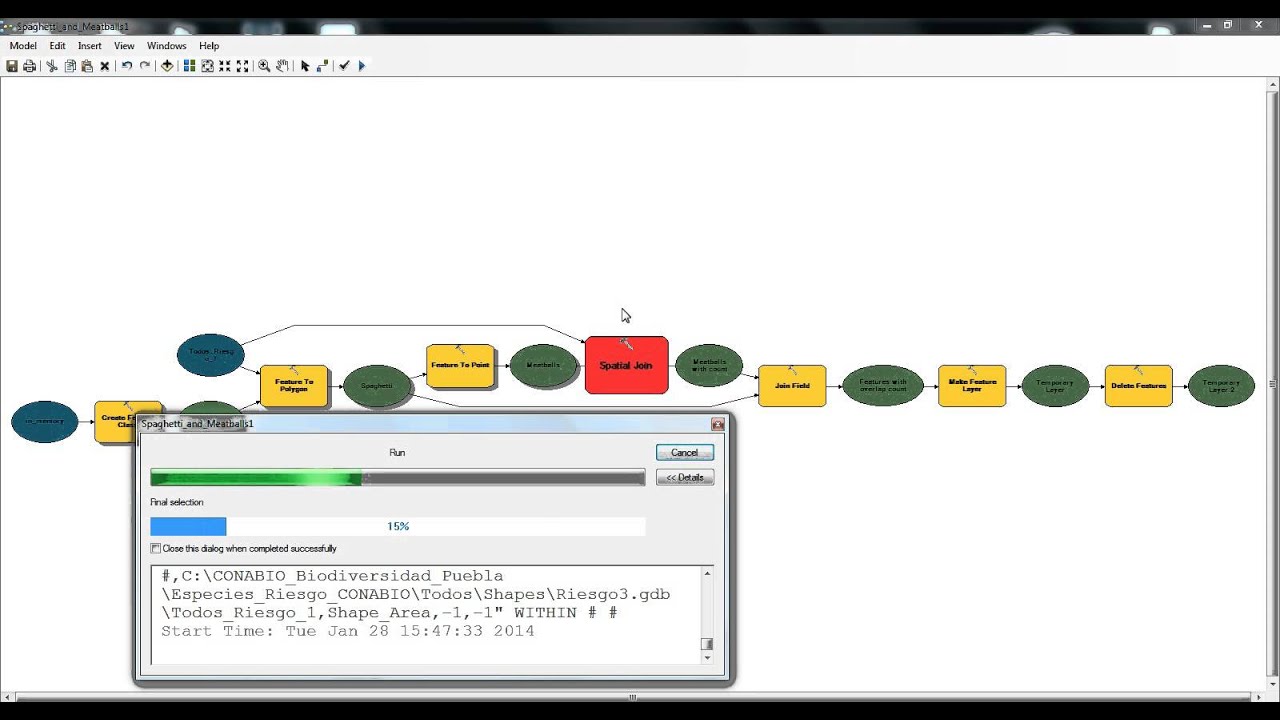Select the Make Feature Layer tool node

point(972,386)
